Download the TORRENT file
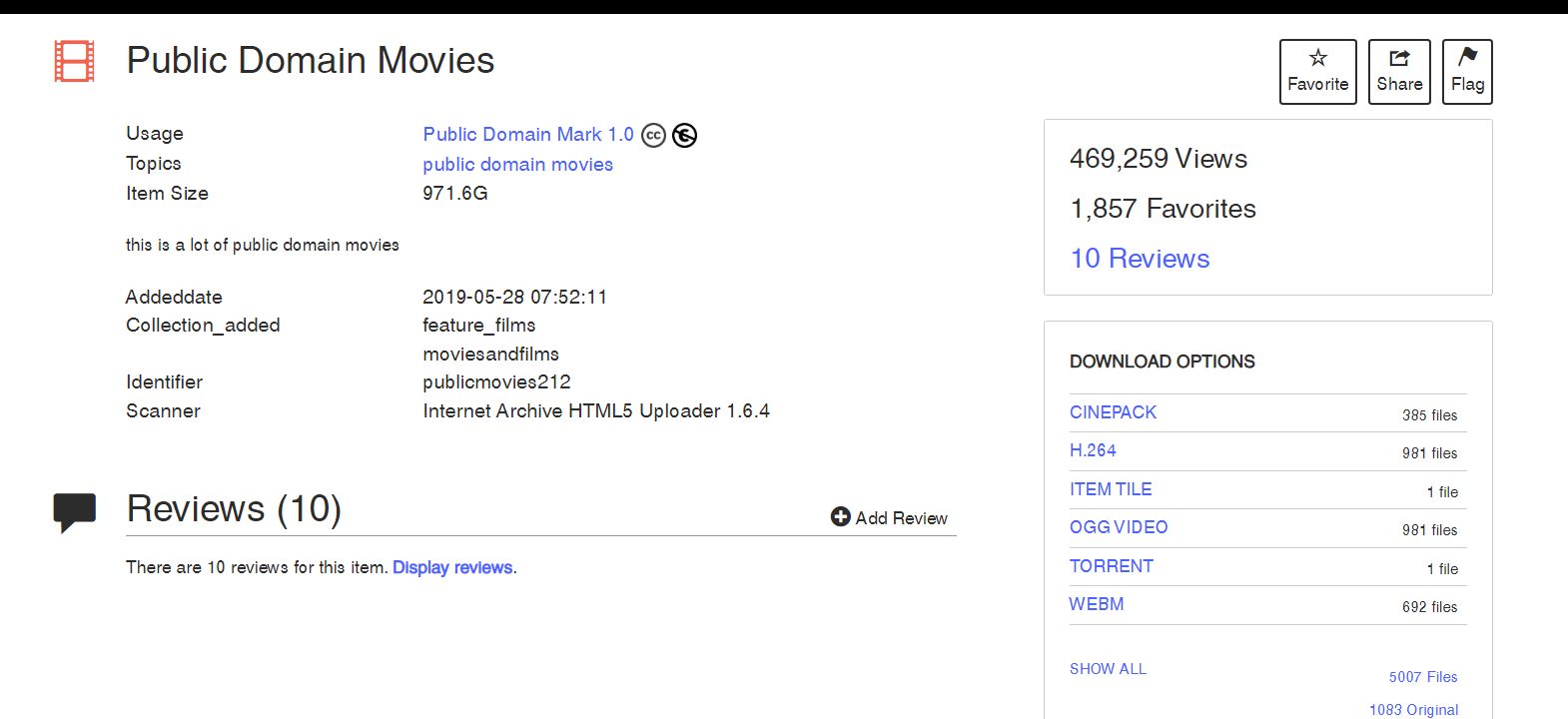1568x719 pixels. [1112, 566]
